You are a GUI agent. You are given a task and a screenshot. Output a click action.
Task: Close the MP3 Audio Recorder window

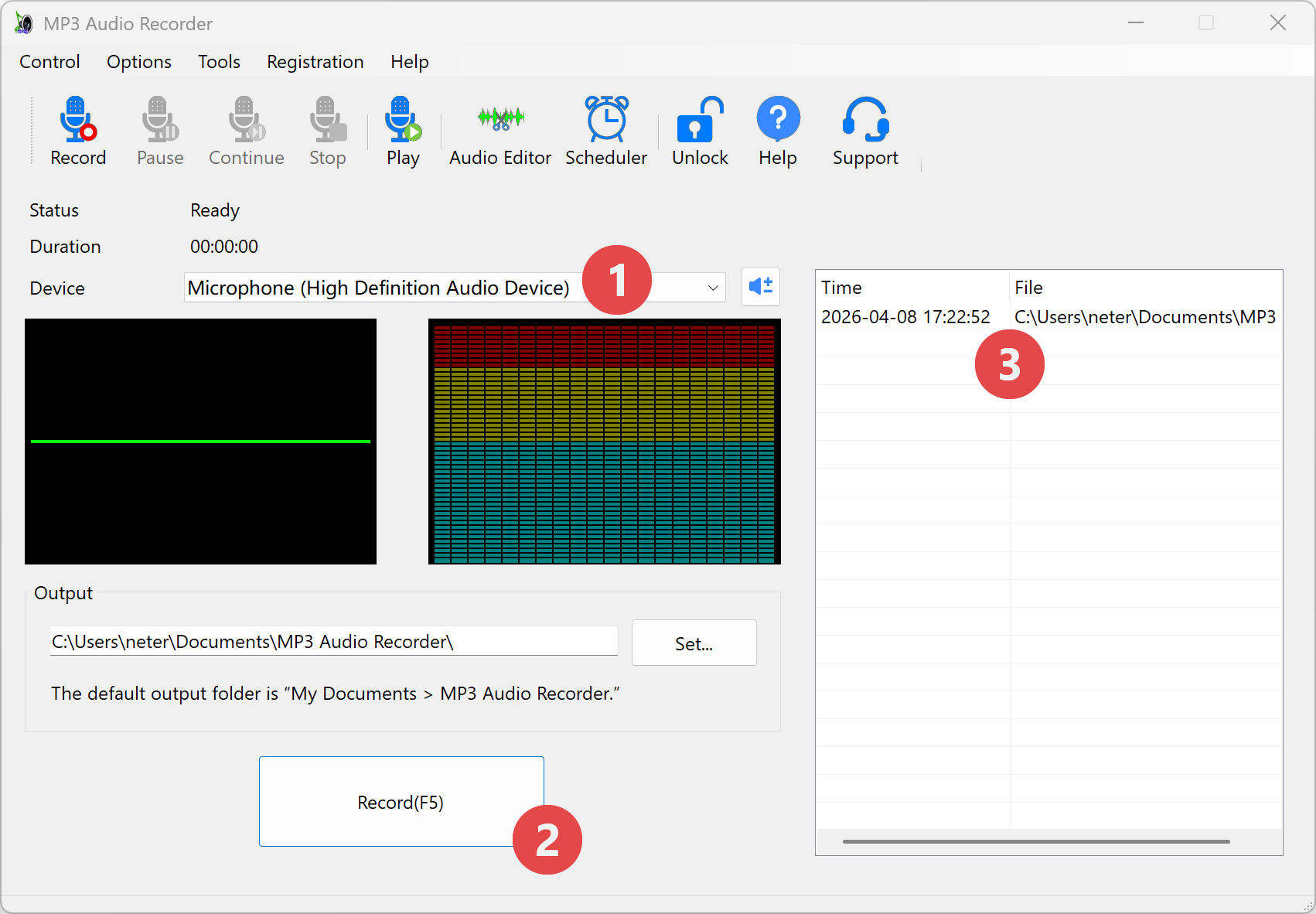click(1278, 23)
